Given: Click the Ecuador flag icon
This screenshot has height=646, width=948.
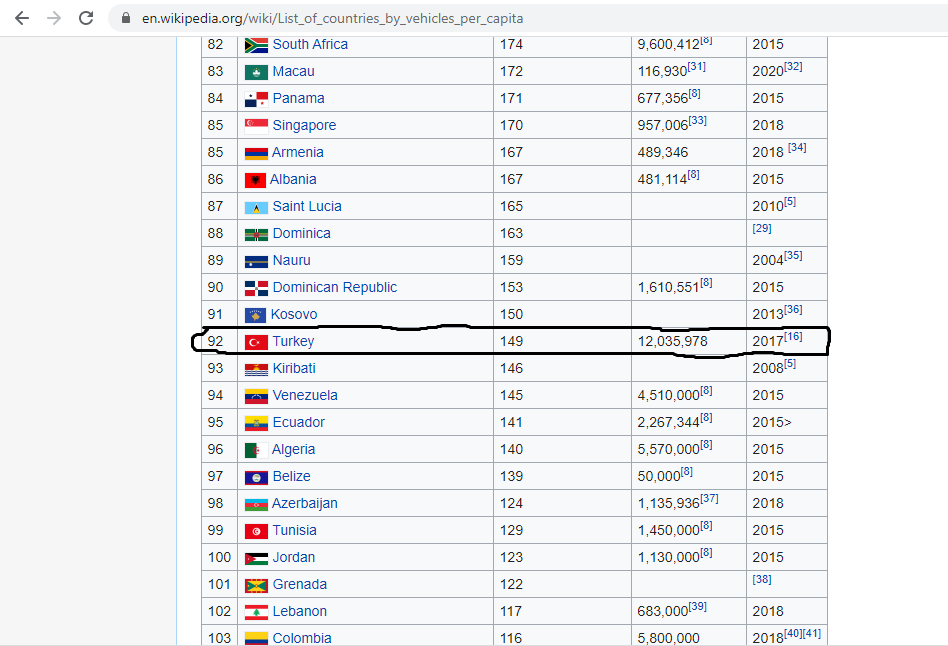Looking at the screenshot, I should coord(256,423).
